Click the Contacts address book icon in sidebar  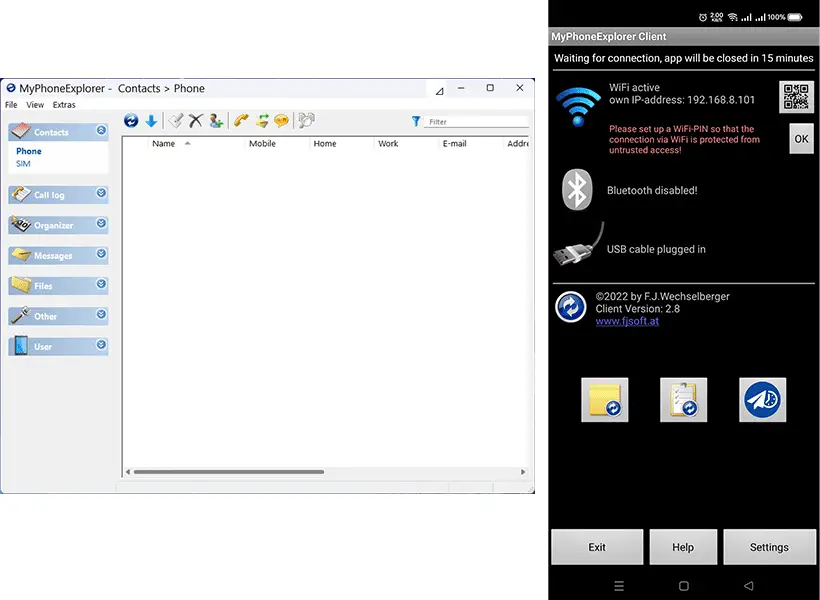click(x=20, y=131)
